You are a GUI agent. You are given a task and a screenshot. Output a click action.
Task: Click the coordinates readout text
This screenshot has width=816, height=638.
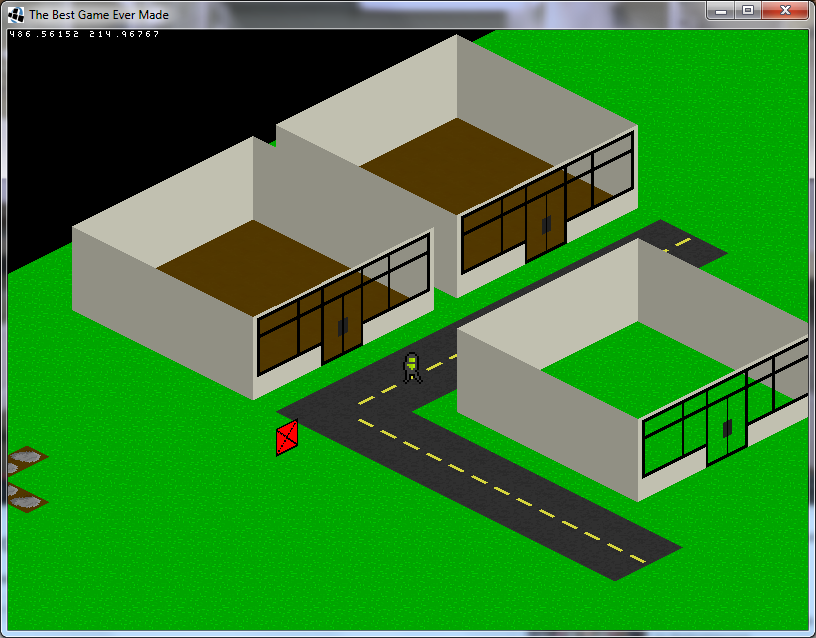pyautogui.click(x=84, y=34)
